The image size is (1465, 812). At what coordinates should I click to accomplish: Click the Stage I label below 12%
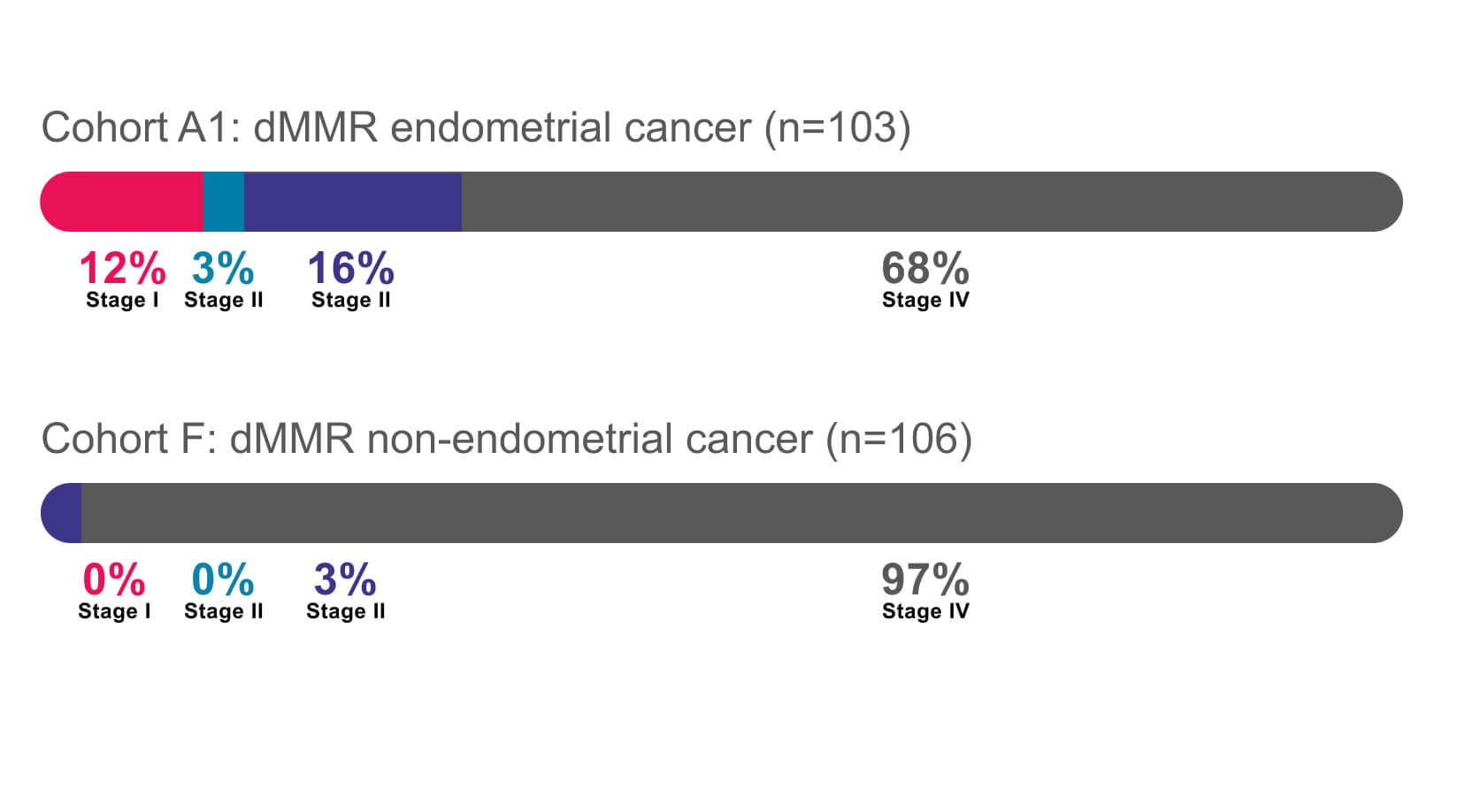click(122, 300)
